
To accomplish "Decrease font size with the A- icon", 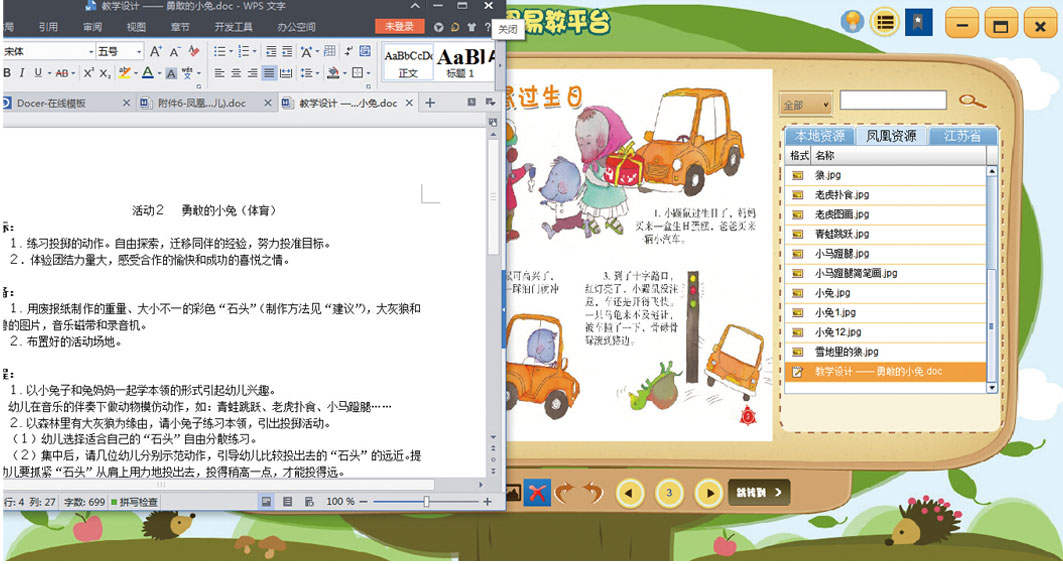I will pyautogui.click(x=175, y=52).
